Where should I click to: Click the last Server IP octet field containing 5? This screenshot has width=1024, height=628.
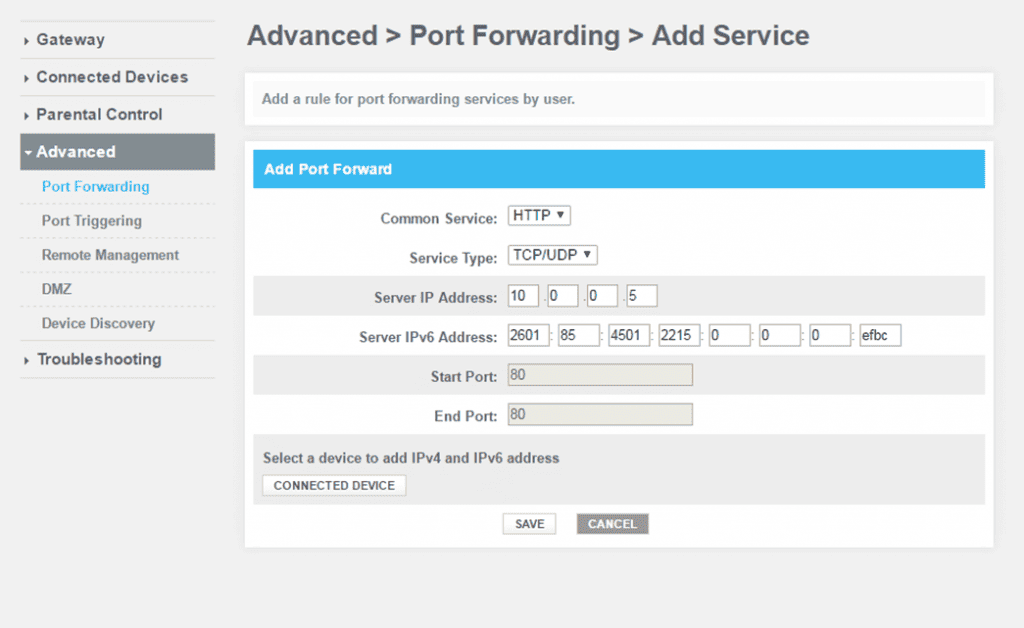click(x=642, y=296)
